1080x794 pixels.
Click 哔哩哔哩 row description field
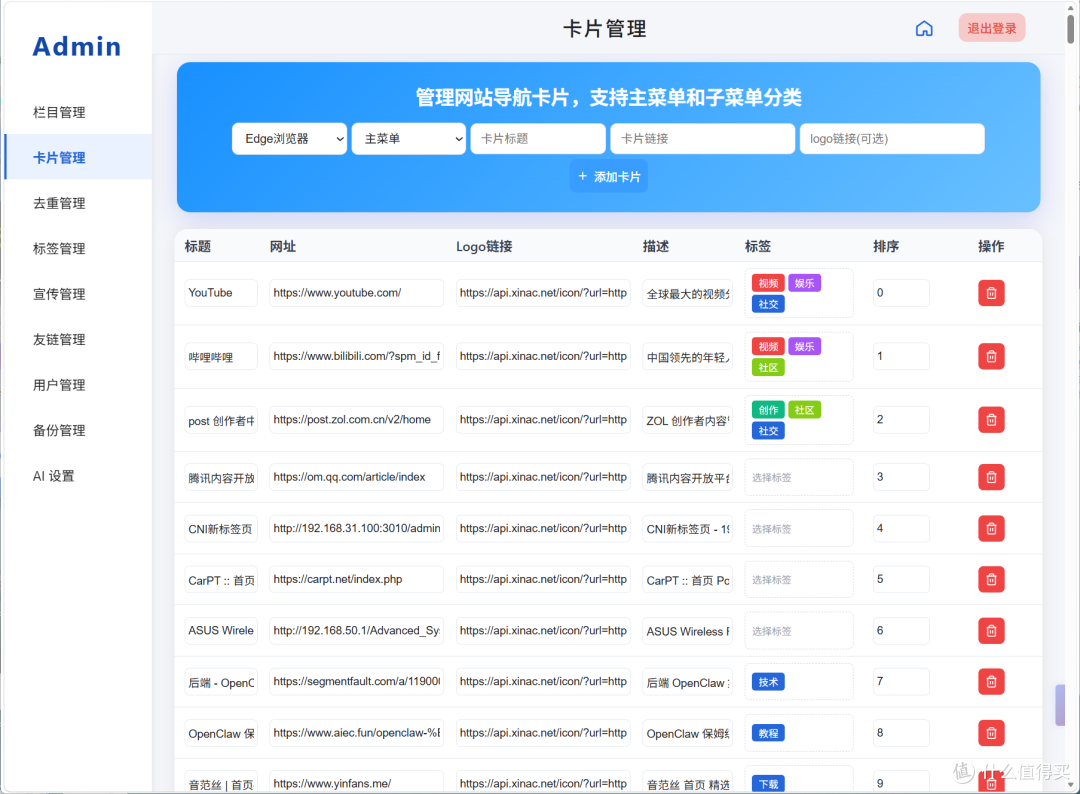(x=687, y=356)
